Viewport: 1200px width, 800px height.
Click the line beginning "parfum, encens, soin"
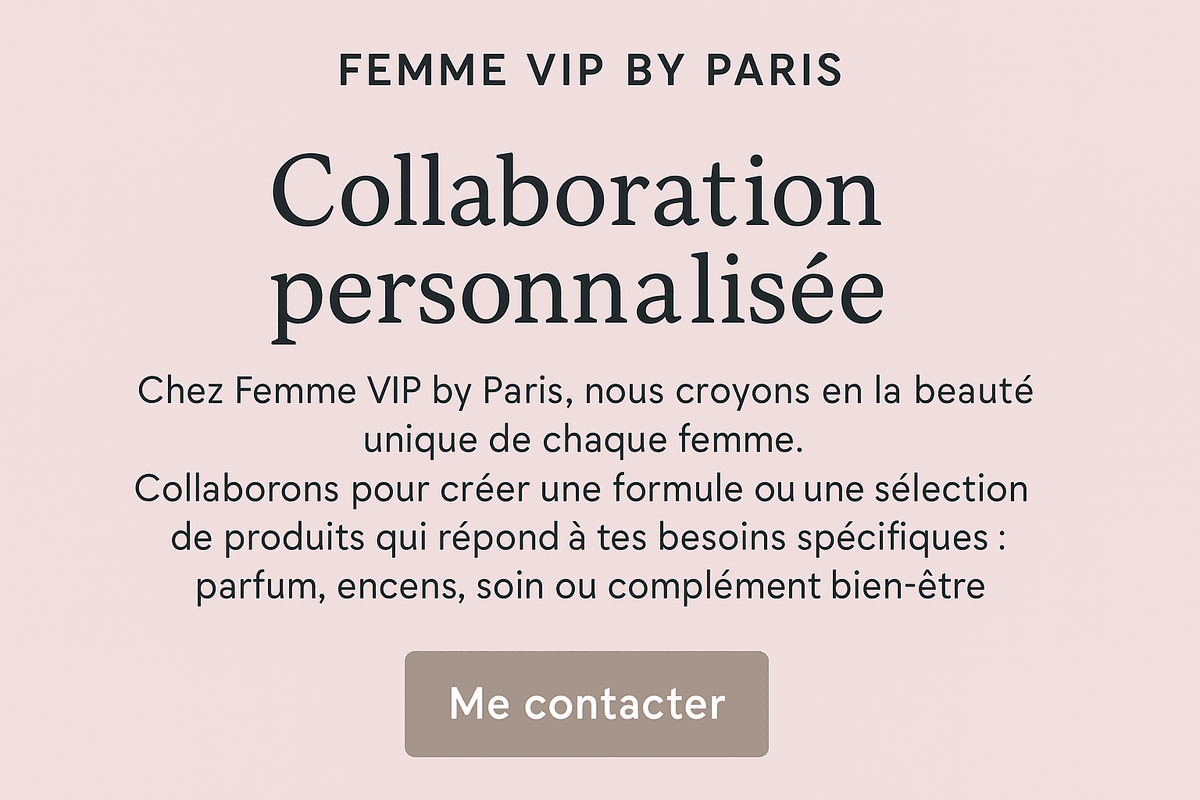click(x=592, y=587)
